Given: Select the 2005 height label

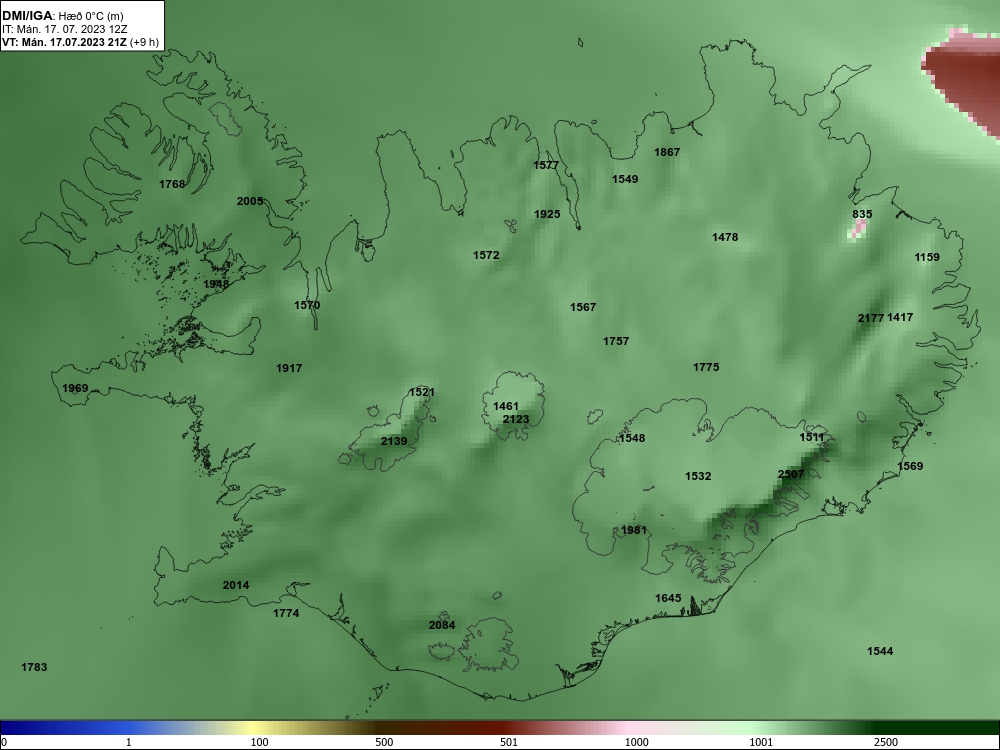Looking at the screenshot, I should 250,201.
